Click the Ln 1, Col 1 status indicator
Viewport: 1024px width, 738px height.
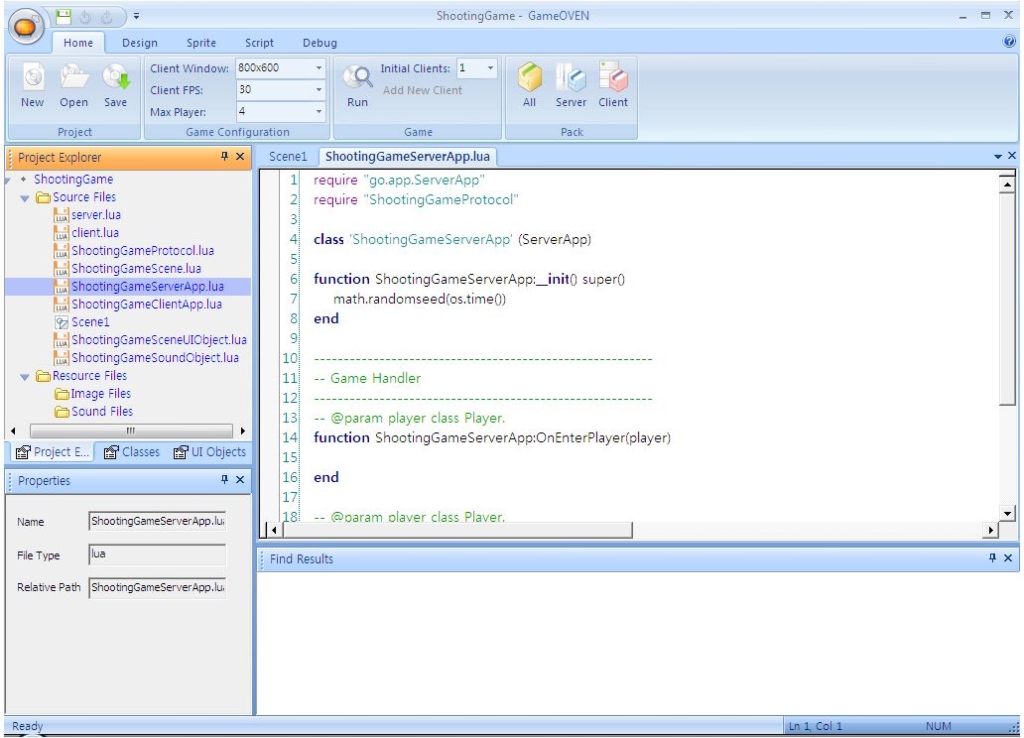815,726
